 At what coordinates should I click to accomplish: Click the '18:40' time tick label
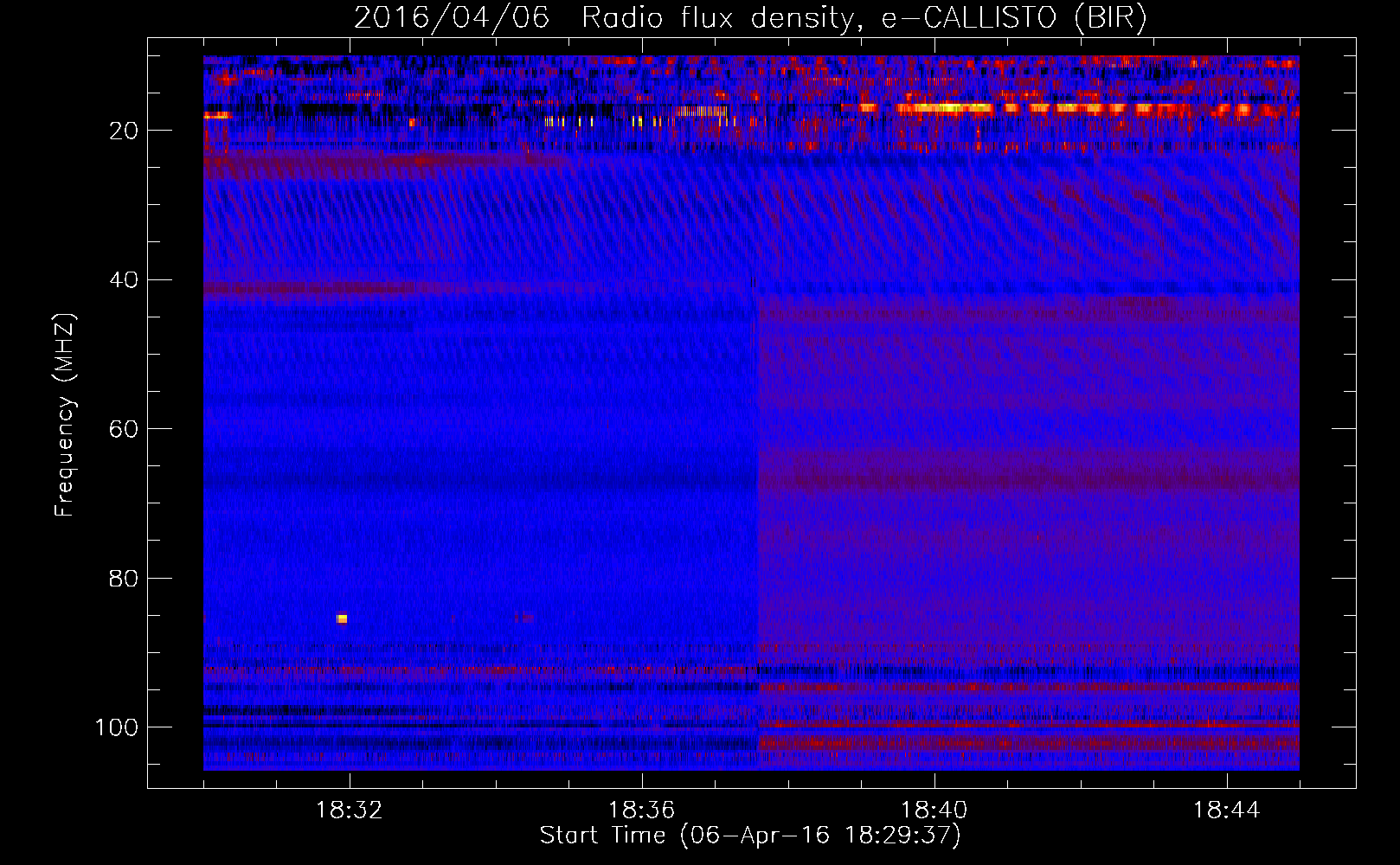point(934,811)
